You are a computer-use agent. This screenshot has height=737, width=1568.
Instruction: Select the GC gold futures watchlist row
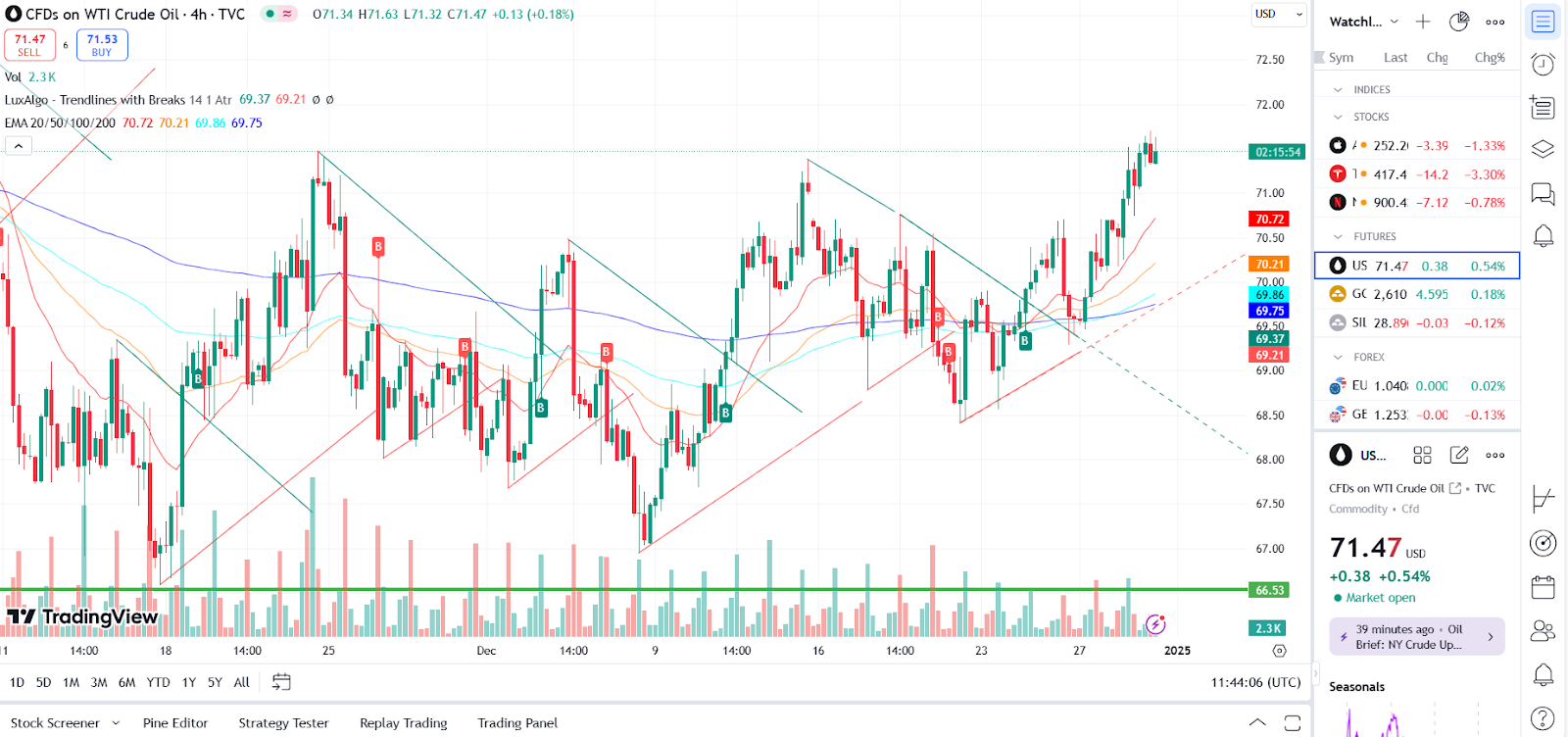pos(1416,294)
